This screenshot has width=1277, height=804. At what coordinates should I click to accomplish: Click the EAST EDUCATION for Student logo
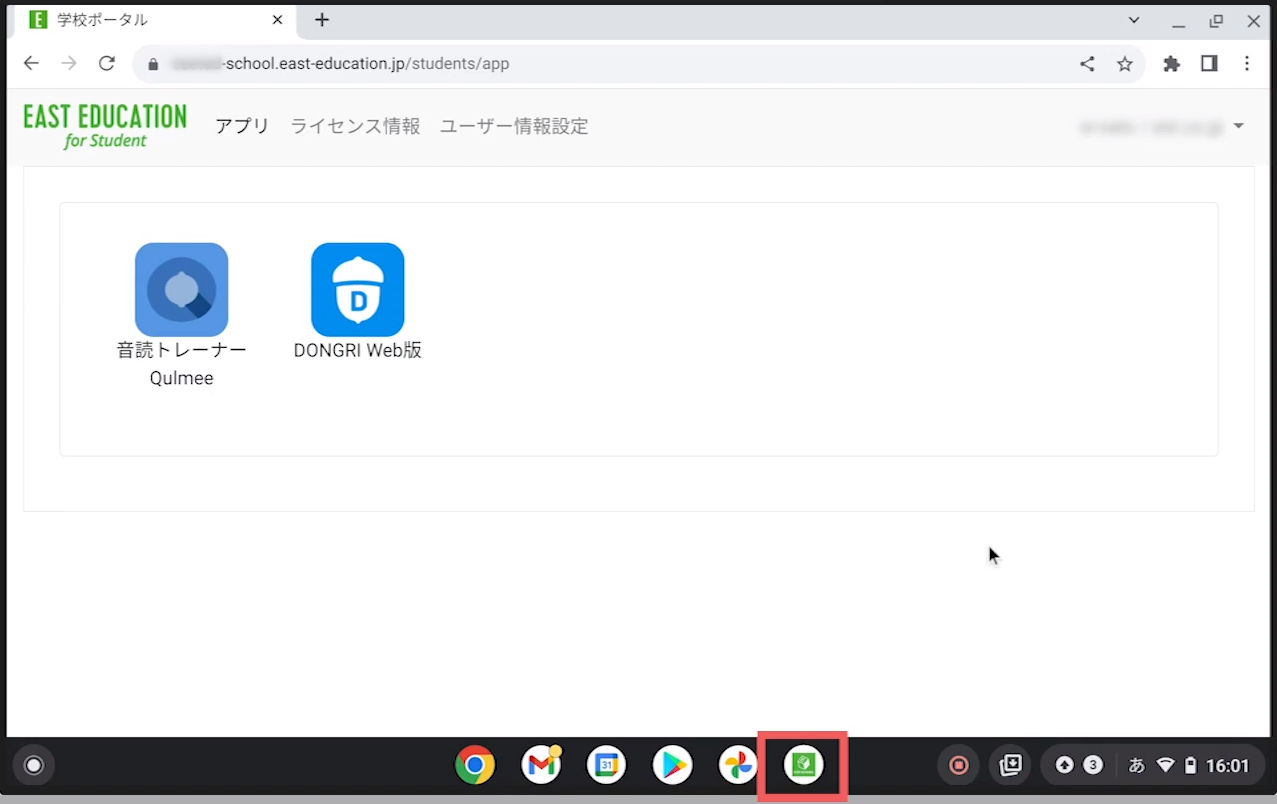pos(105,126)
